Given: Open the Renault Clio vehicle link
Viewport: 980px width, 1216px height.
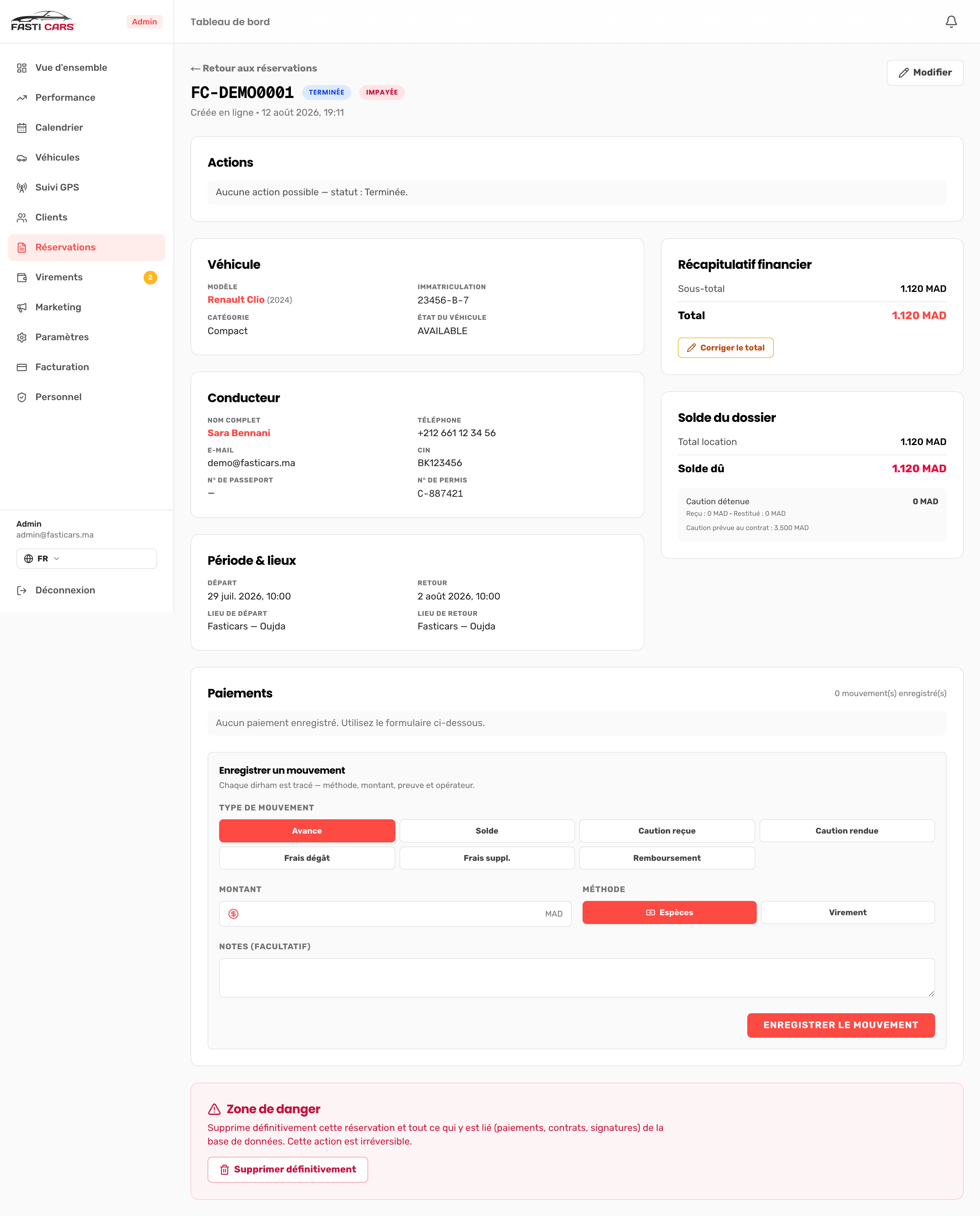Looking at the screenshot, I should (x=236, y=300).
